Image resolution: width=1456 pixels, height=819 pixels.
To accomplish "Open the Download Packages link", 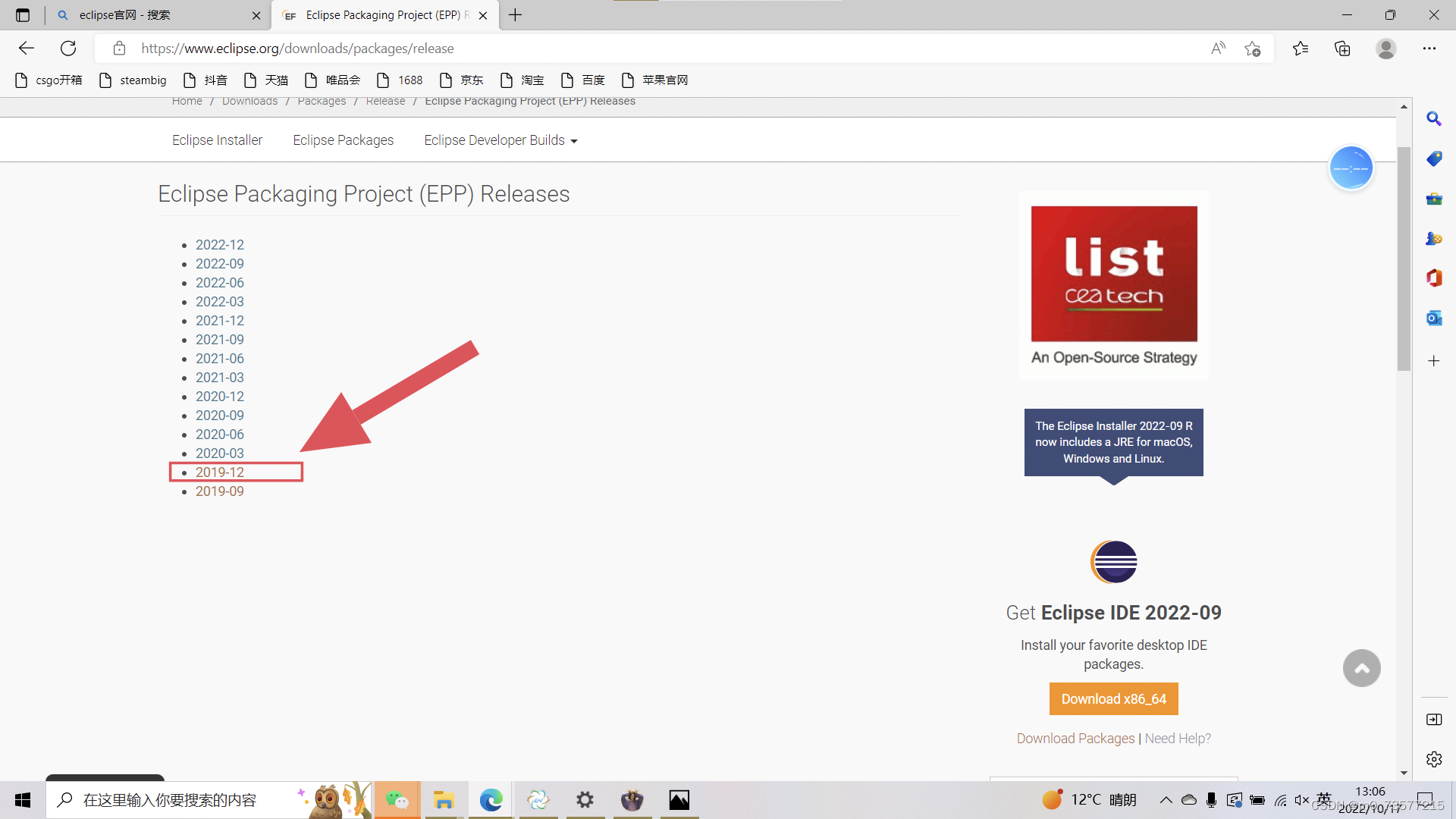I will tap(1075, 739).
